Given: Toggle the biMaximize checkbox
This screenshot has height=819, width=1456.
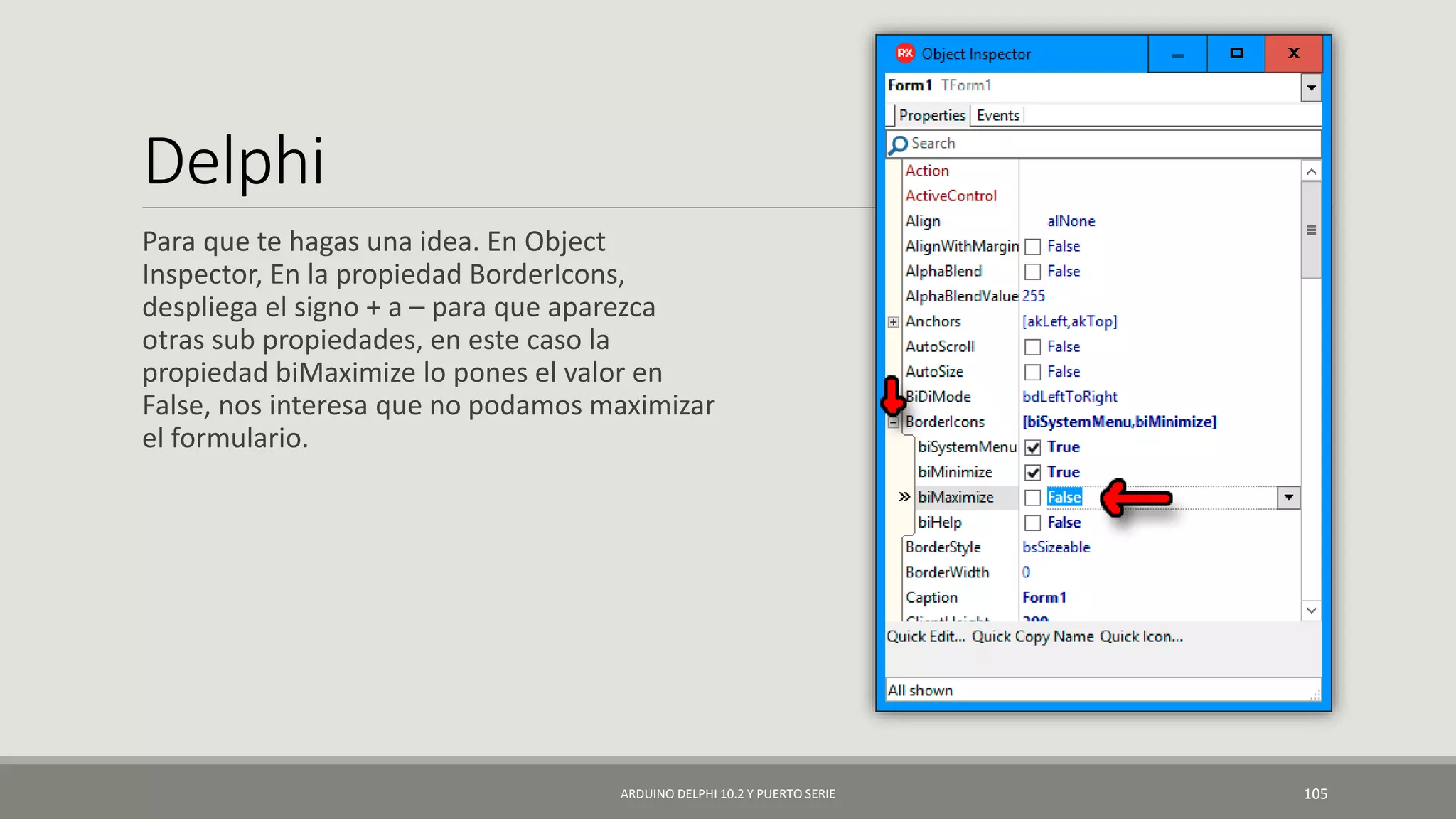Looking at the screenshot, I should tap(1032, 498).
